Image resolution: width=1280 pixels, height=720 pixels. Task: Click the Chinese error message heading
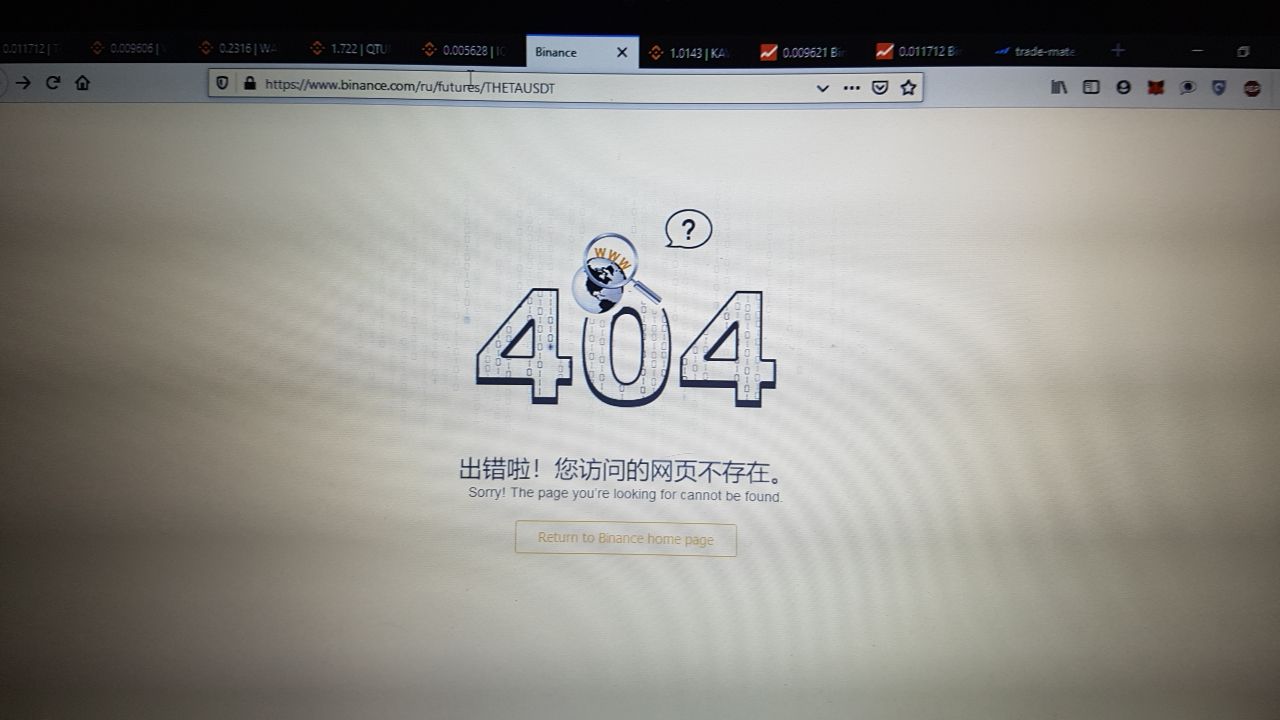pos(621,470)
